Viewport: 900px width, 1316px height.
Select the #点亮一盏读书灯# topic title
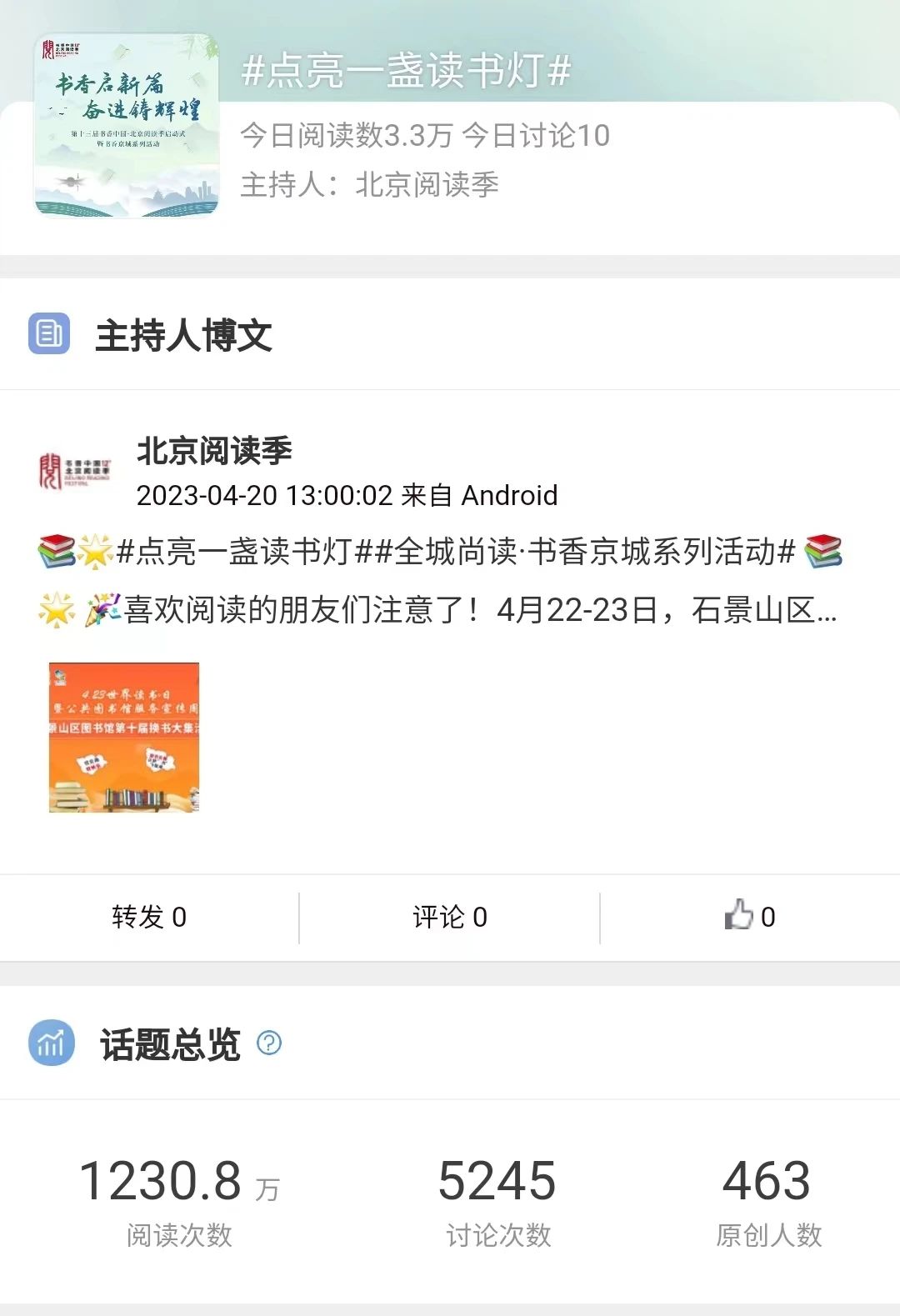(406, 71)
